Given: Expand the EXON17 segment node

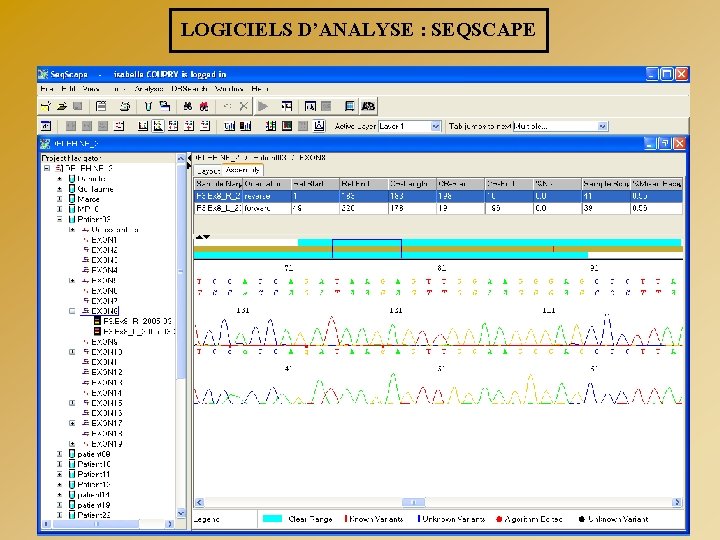Looking at the screenshot, I should tap(72, 423).
